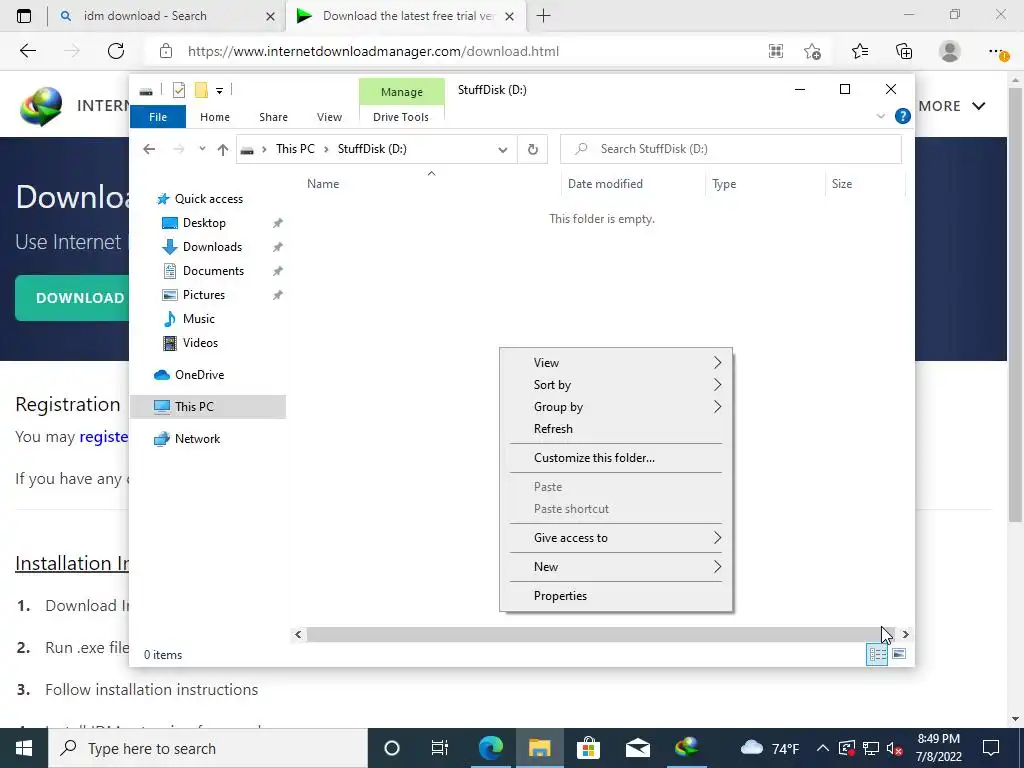Open the Windows Start menu

(x=24, y=748)
